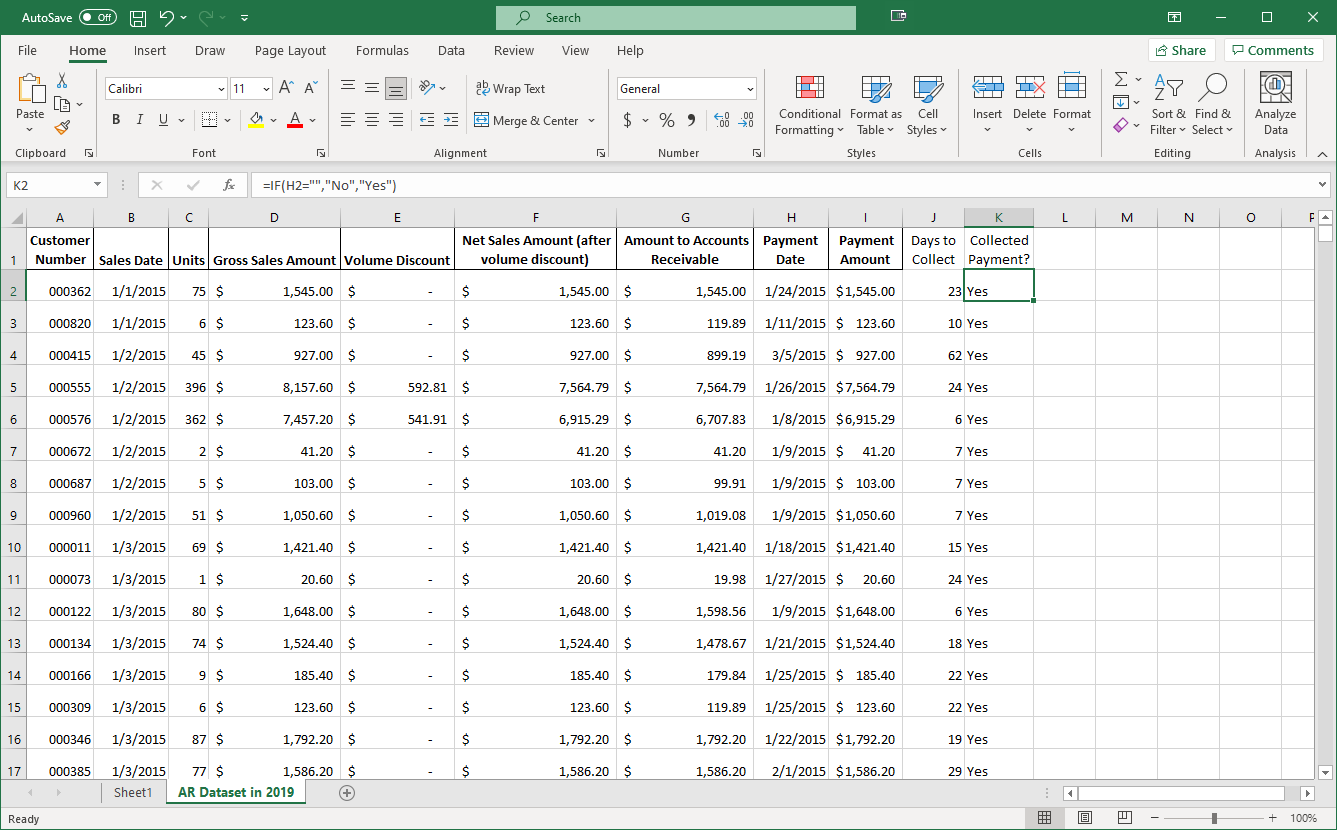Toggle Italic formatting
The height and width of the screenshot is (830, 1337).
pyautogui.click(x=140, y=120)
